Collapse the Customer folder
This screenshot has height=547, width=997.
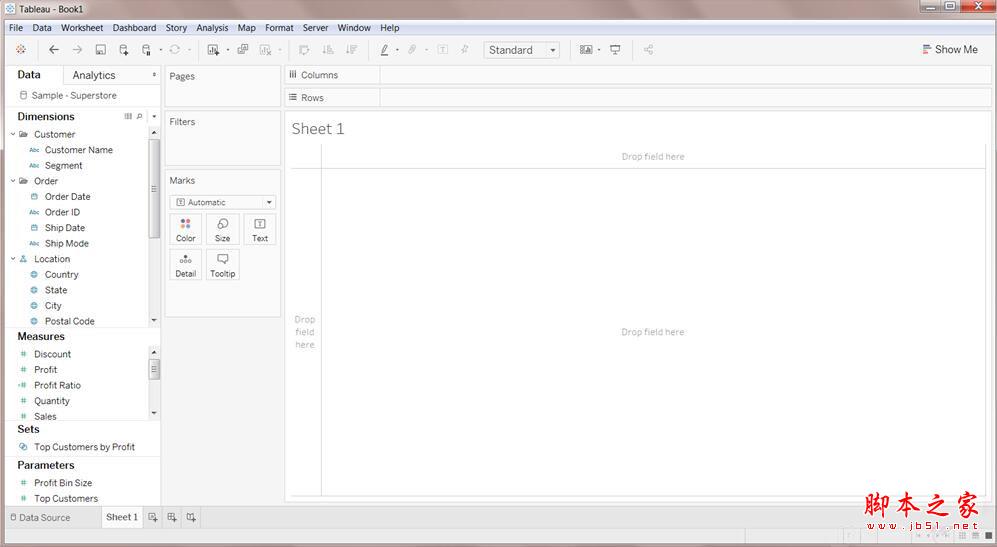point(13,134)
